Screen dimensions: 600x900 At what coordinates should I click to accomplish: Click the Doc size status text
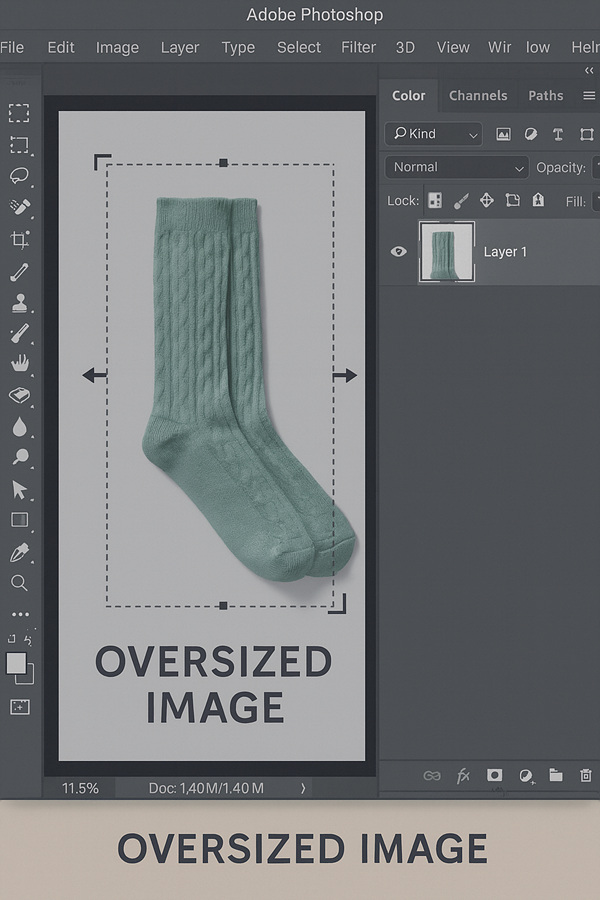point(206,788)
